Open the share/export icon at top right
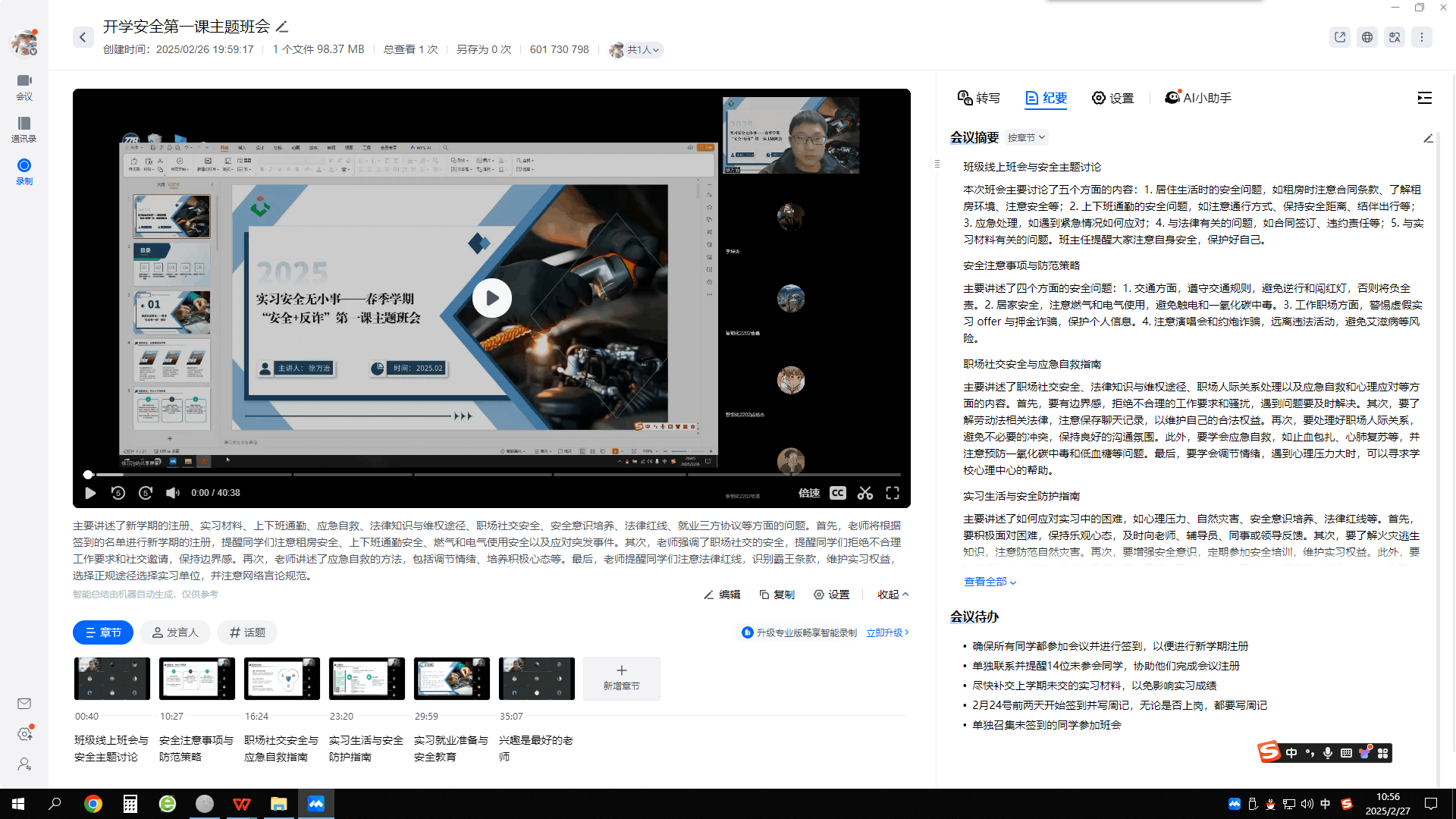The image size is (1456, 819). tap(1340, 37)
